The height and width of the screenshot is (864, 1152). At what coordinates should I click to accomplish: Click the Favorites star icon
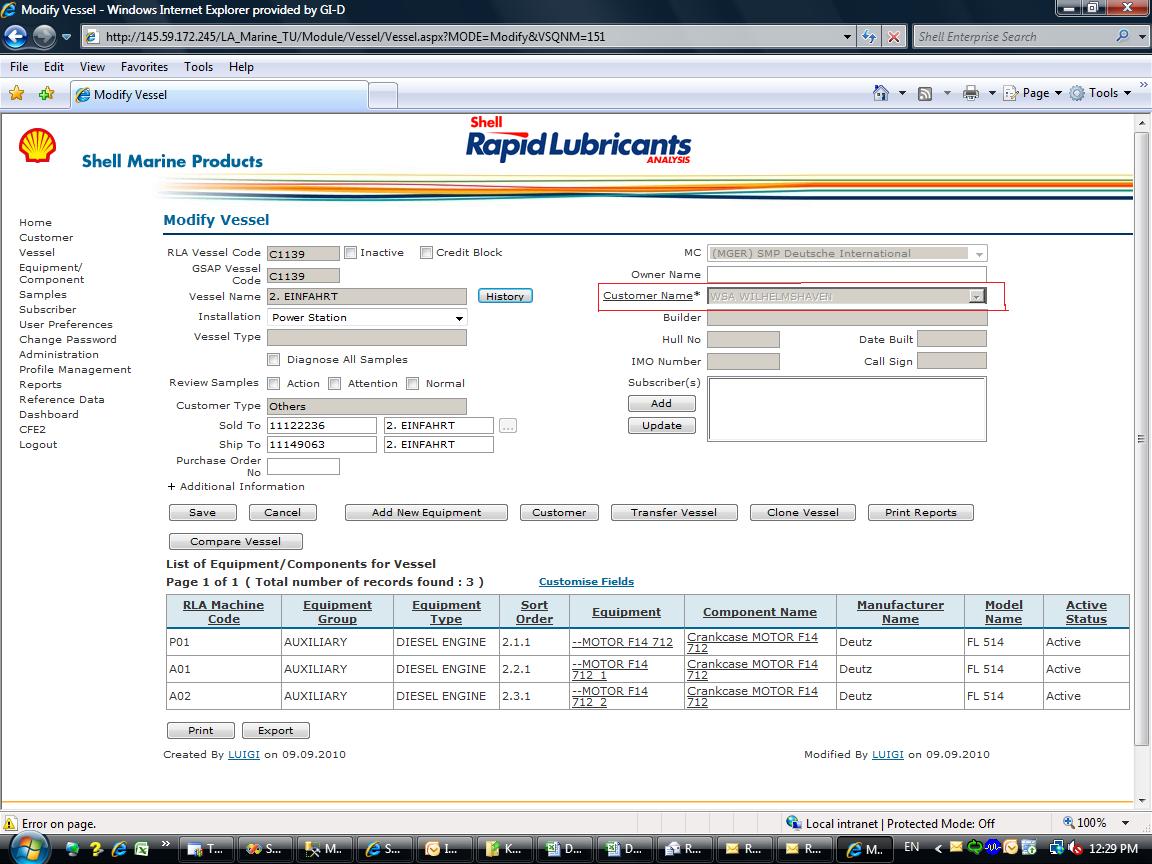point(17,93)
